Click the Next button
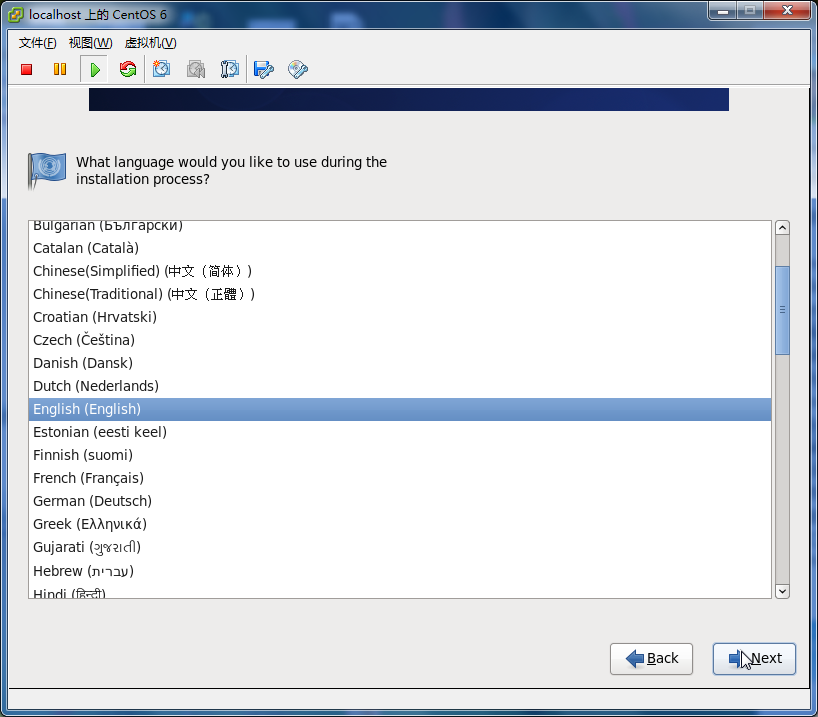The width and height of the screenshot is (818, 717). click(x=754, y=658)
